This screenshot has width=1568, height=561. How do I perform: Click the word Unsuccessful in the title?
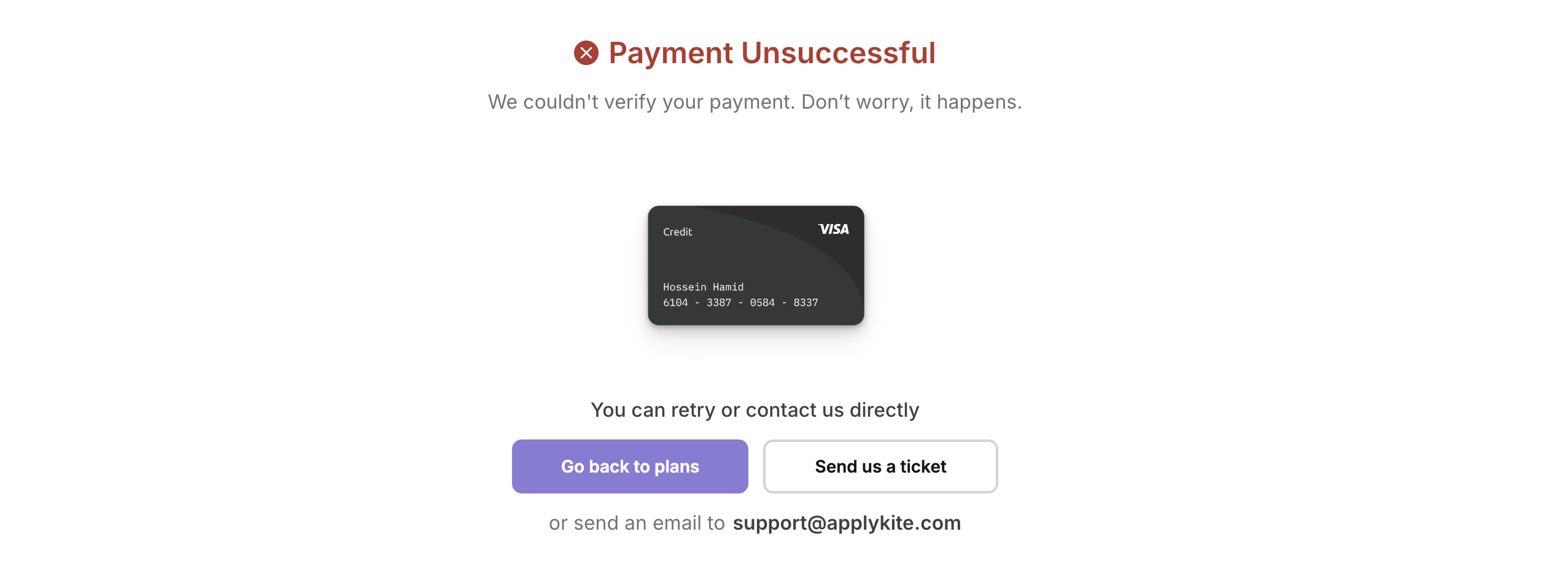[839, 53]
